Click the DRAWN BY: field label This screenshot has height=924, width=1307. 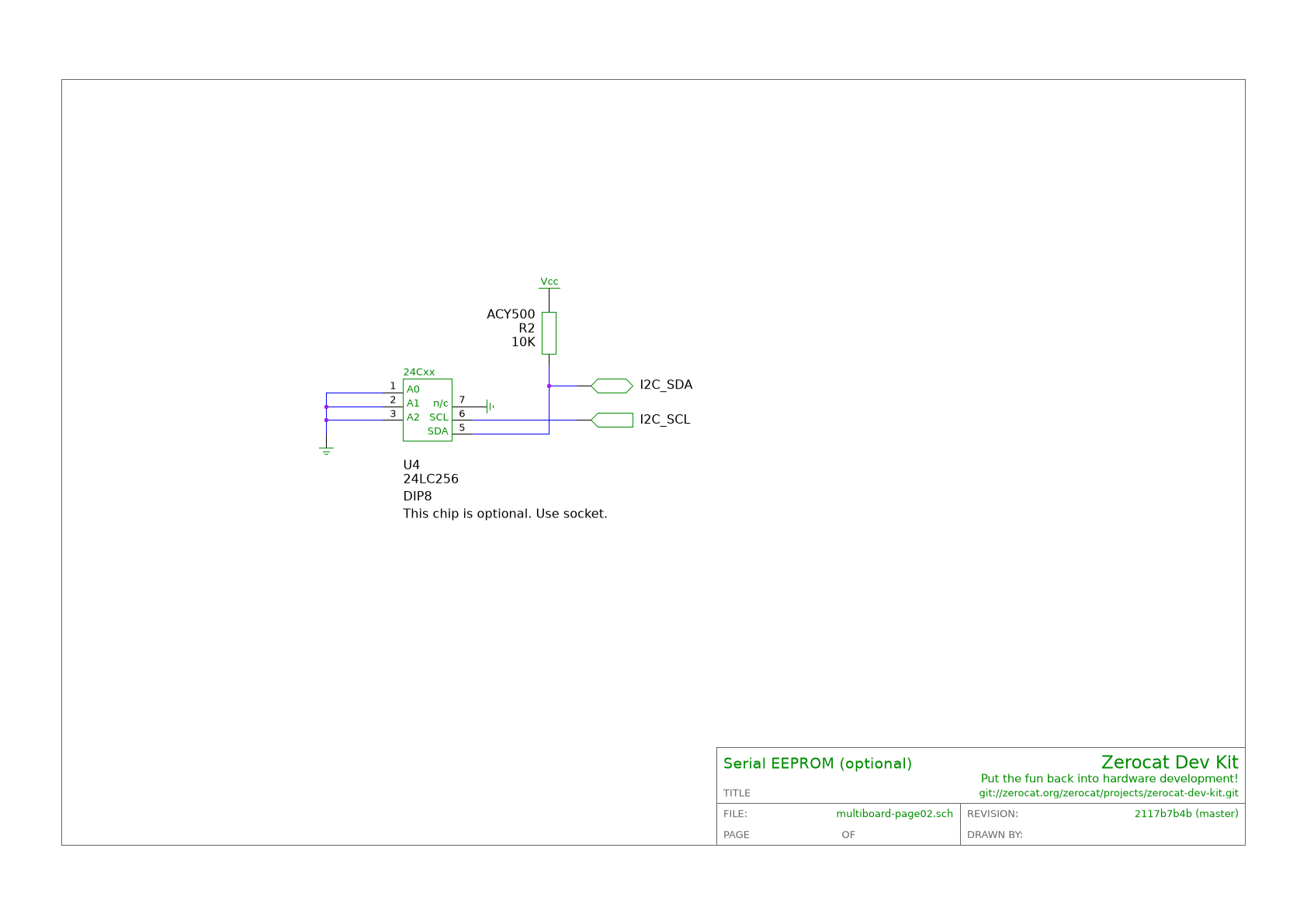pos(995,835)
